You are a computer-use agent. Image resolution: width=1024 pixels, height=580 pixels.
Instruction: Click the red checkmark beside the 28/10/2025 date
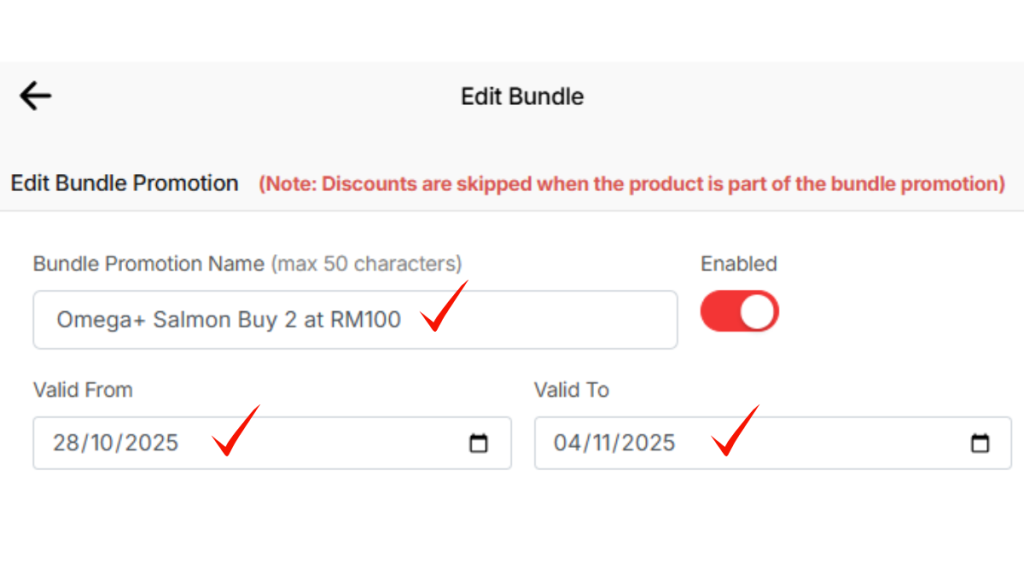click(x=235, y=431)
